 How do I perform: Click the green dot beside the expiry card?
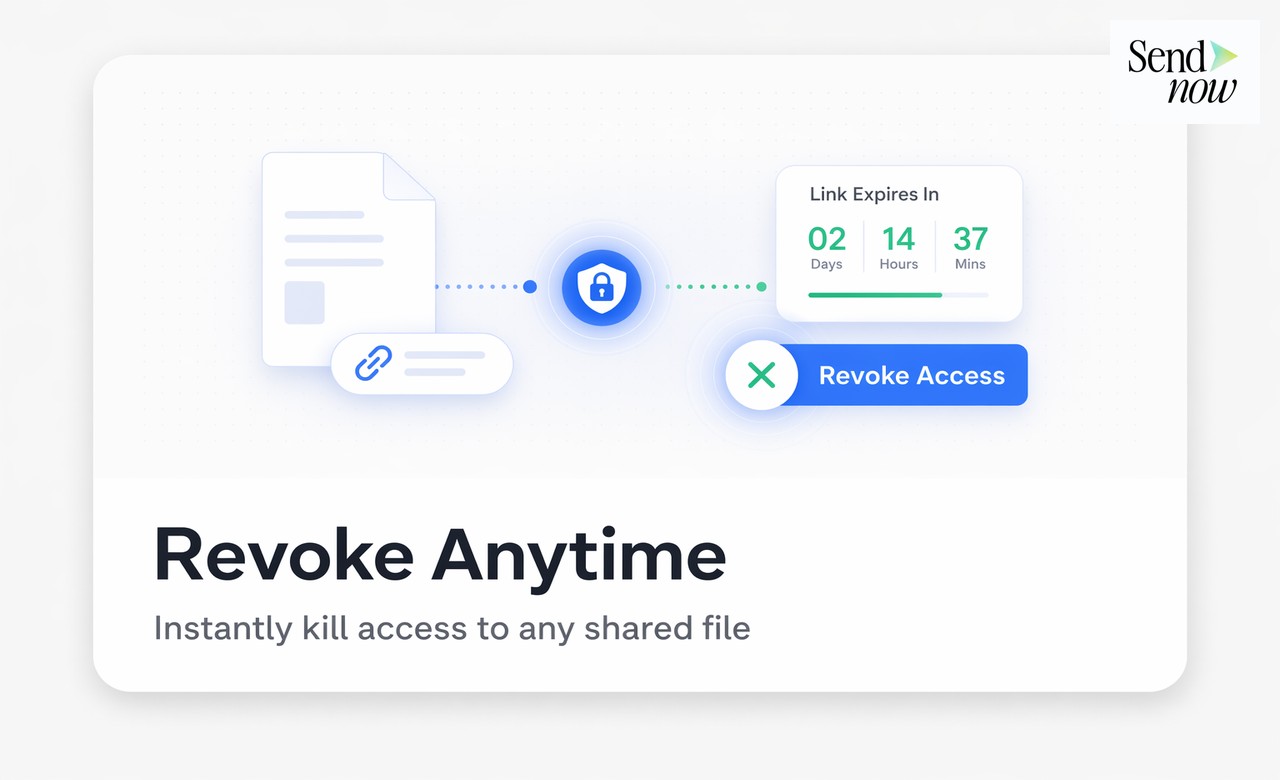click(762, 287)
